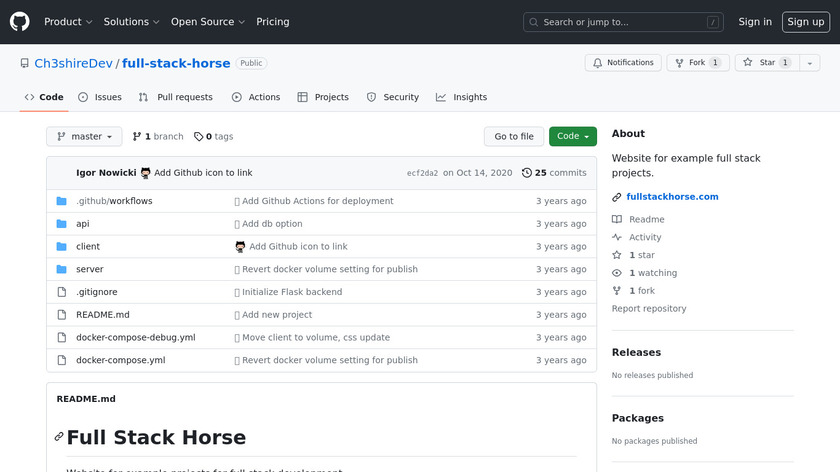Image resolution: width=840 pixels, height=472 pixels.
Task: Click the README.md anchor link icon
Action: click(59, 437)
